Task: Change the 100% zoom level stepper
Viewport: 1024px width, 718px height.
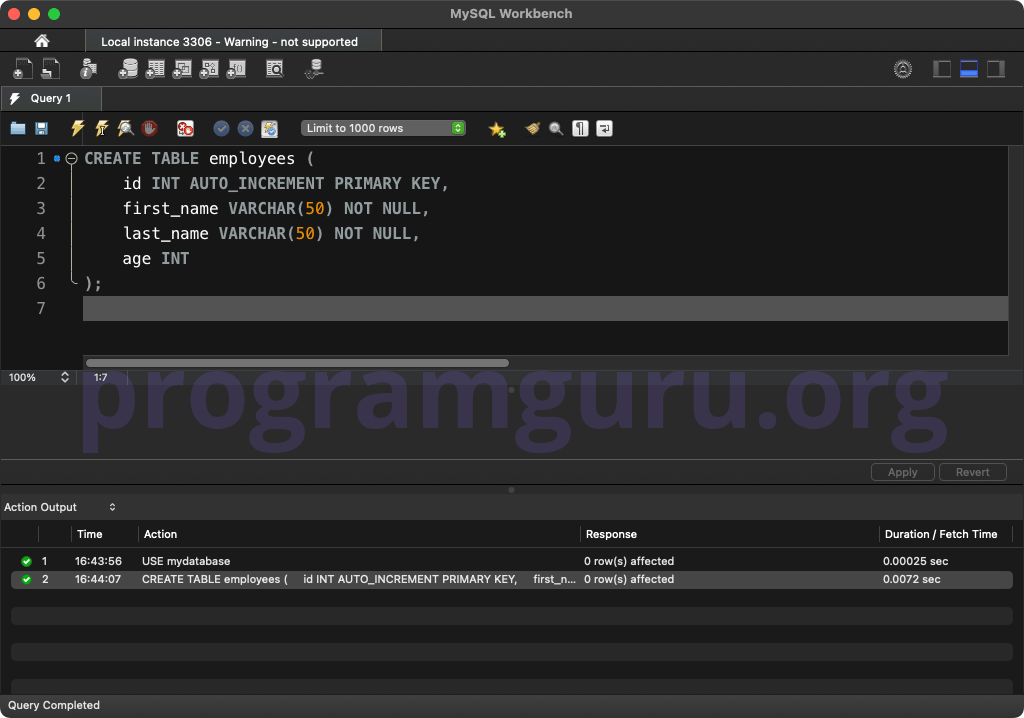Action: (65, 377)
